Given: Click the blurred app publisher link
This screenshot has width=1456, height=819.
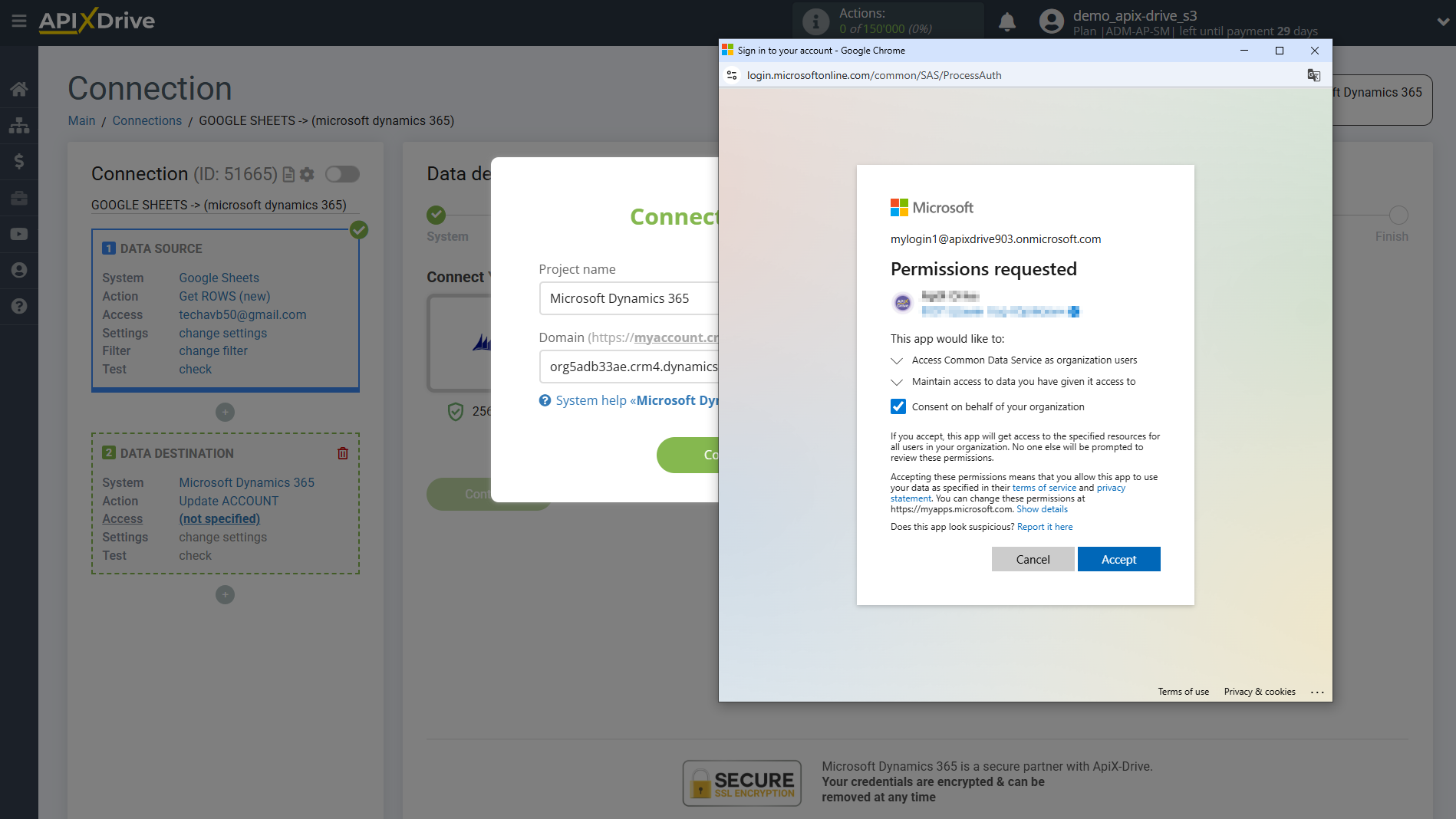Looking at the screenshot, I should (x=1000, y=311).
